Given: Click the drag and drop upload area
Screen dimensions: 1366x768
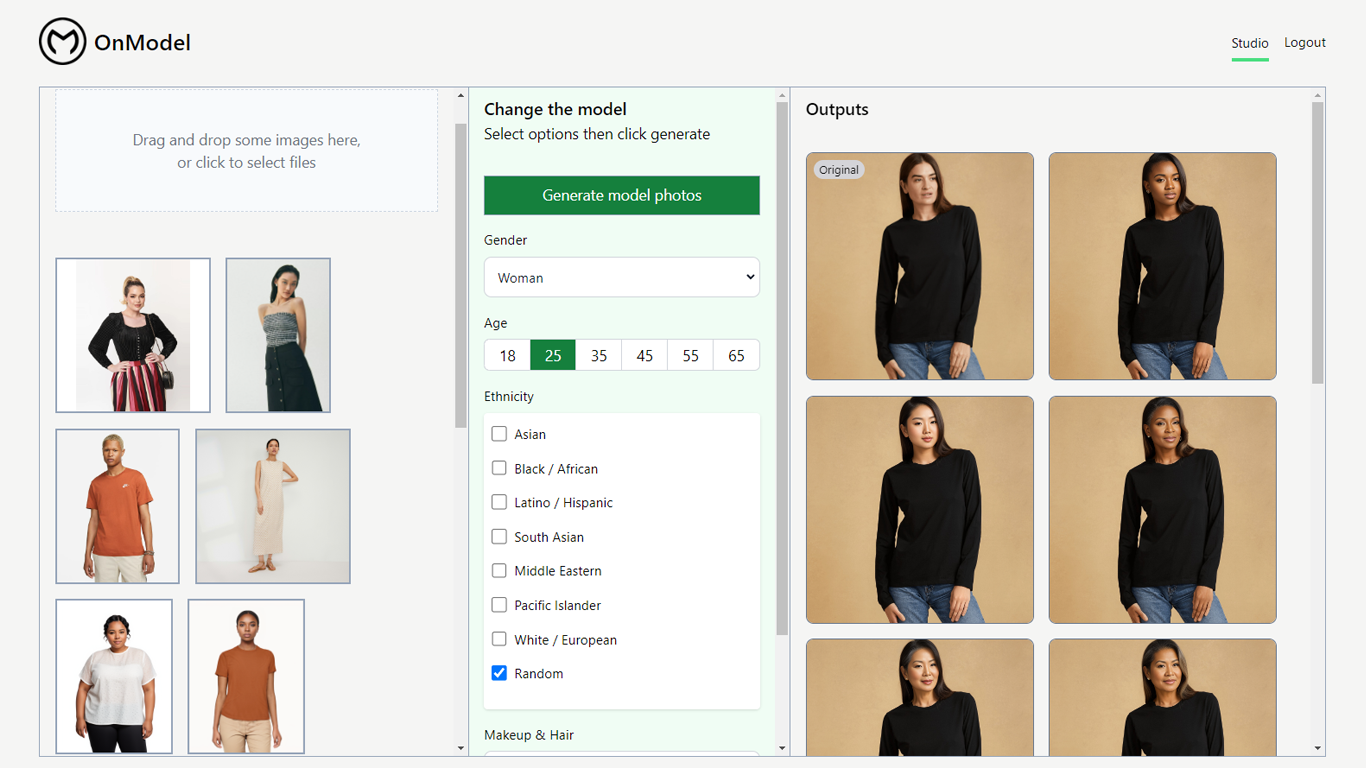Looking at the screenshot, I should [246, 151].
